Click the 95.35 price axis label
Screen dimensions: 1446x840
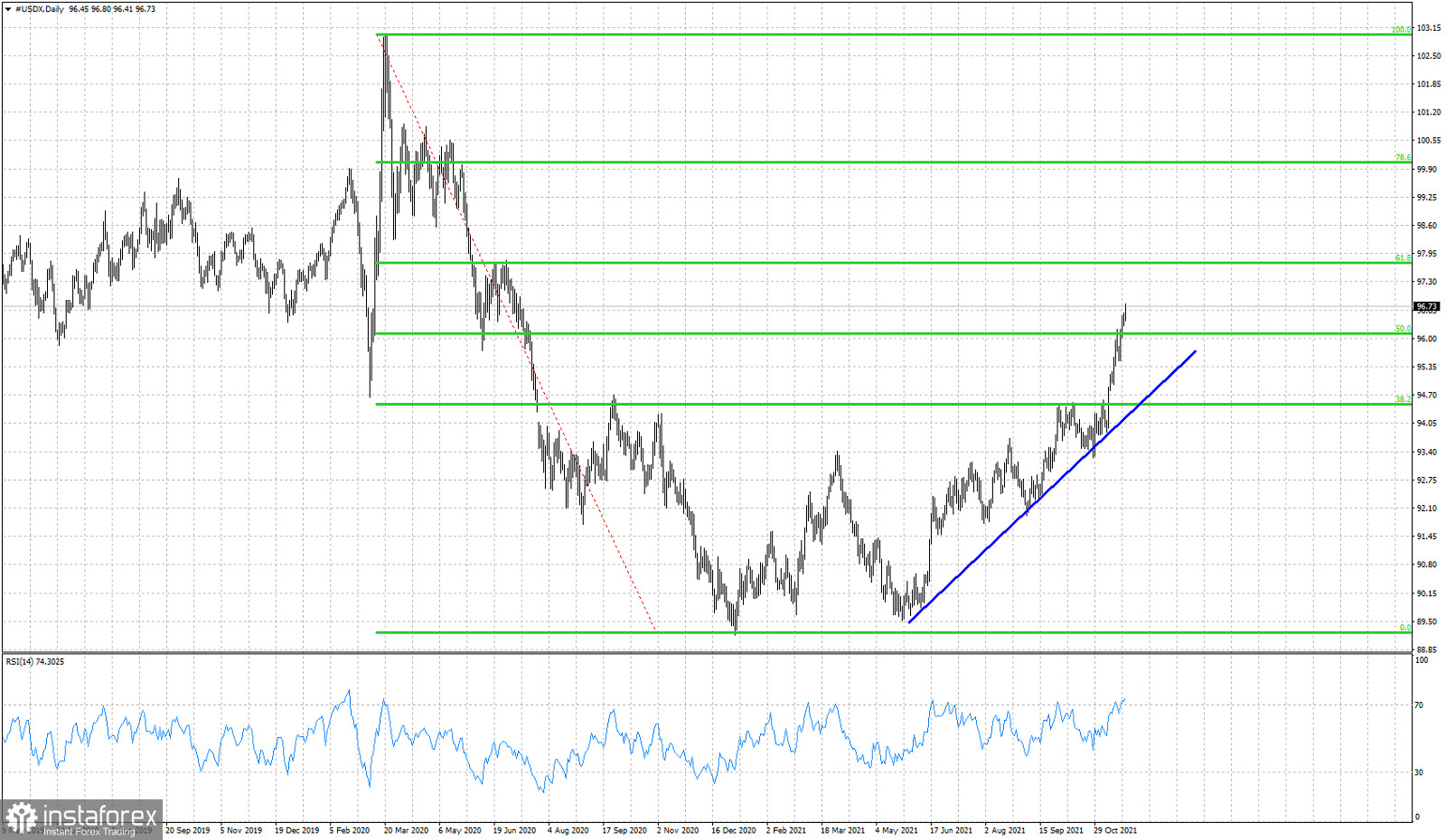pos(1427,368)
